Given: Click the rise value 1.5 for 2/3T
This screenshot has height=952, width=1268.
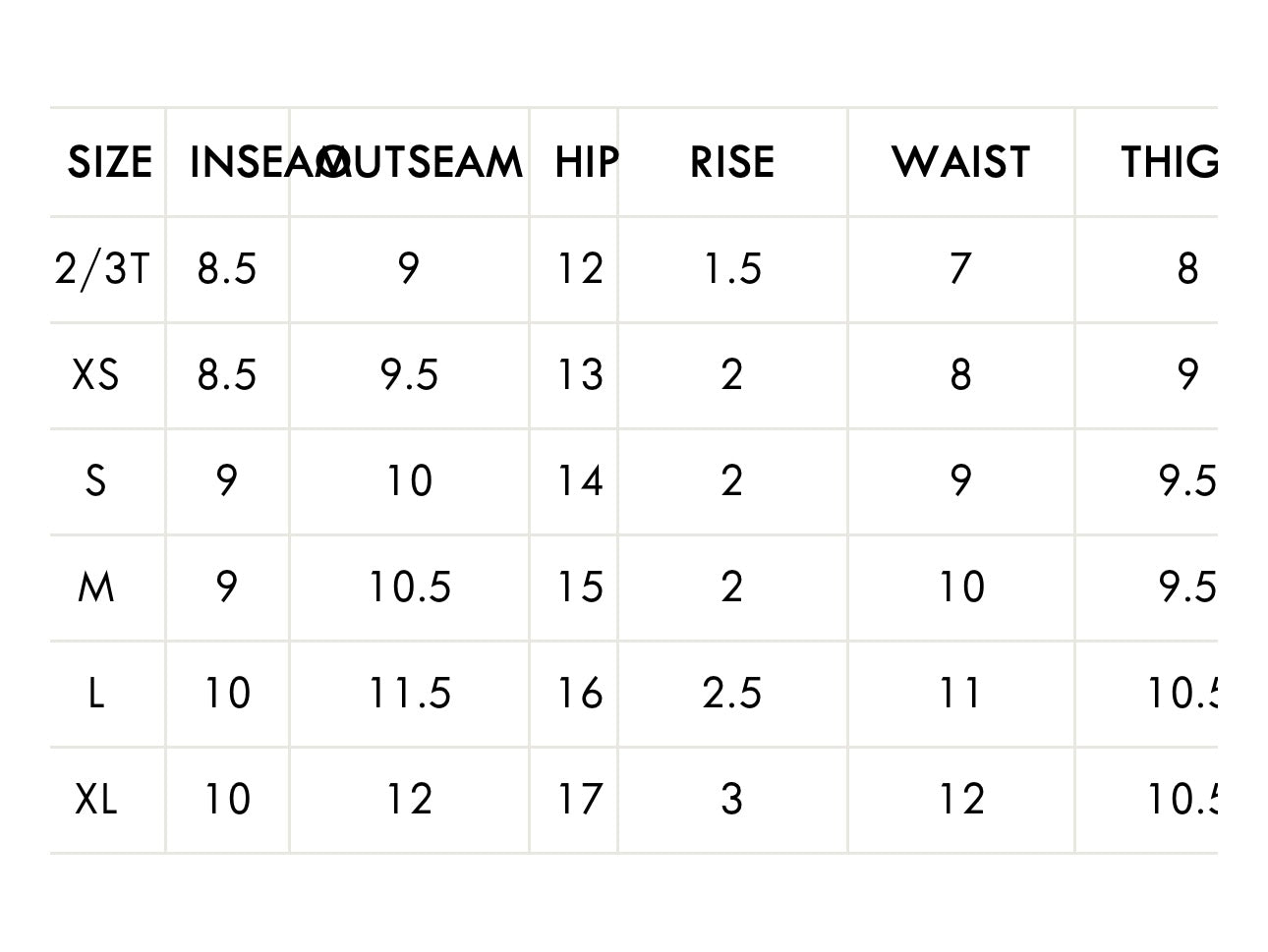Looking at the screenshot, I should (732, 268).
